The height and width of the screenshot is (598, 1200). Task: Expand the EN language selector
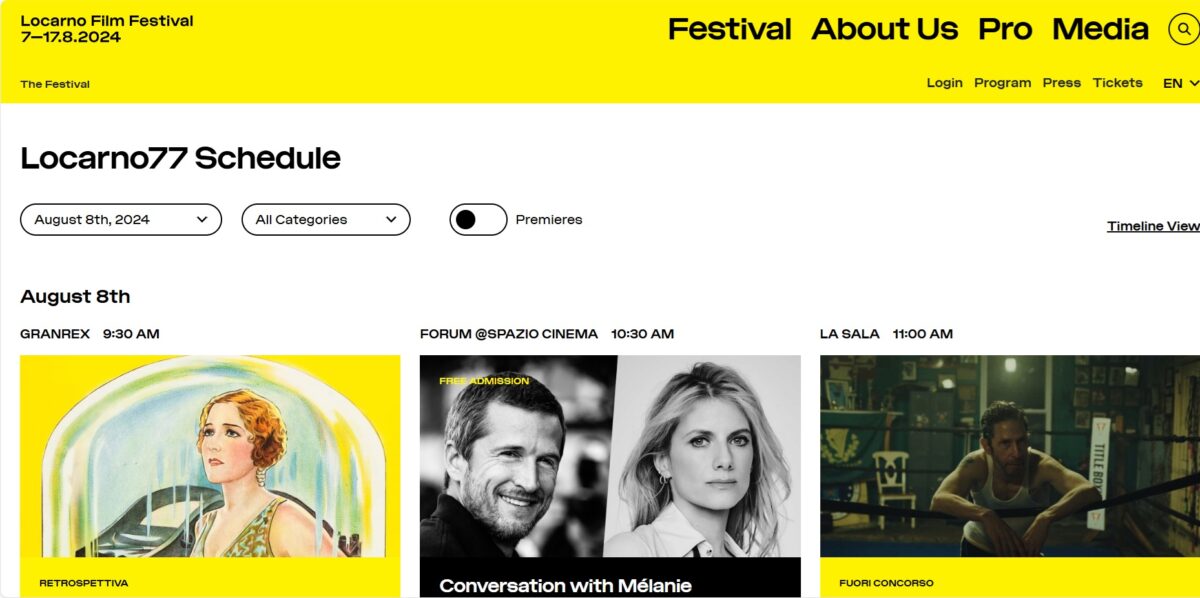tap(1180, 83)
